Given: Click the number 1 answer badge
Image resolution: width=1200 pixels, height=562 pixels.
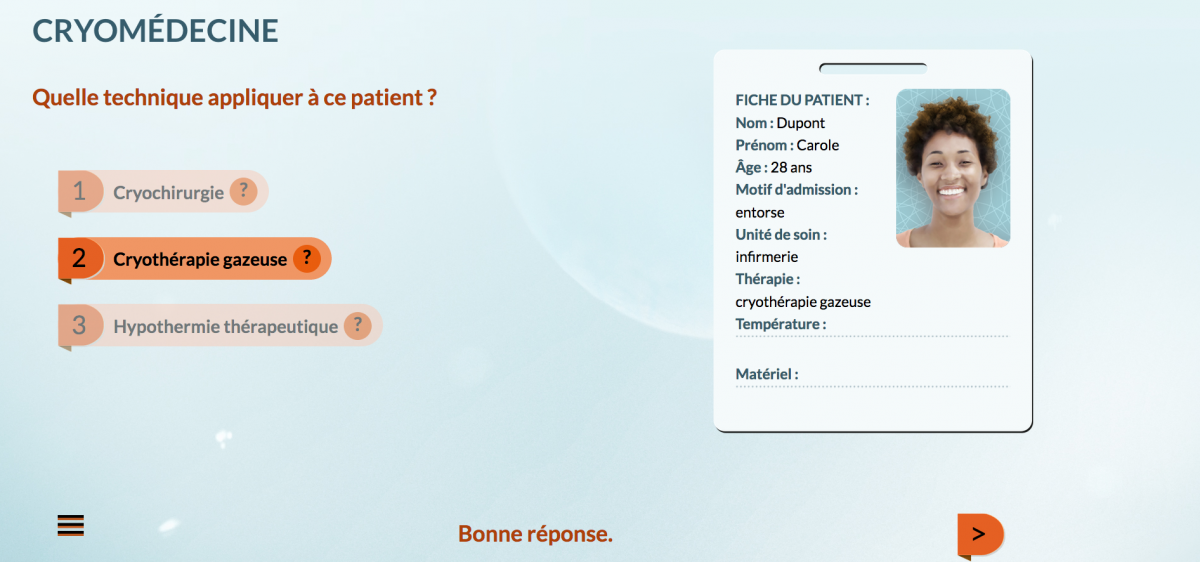Looking at the screenshot, I should coord(80,192).
